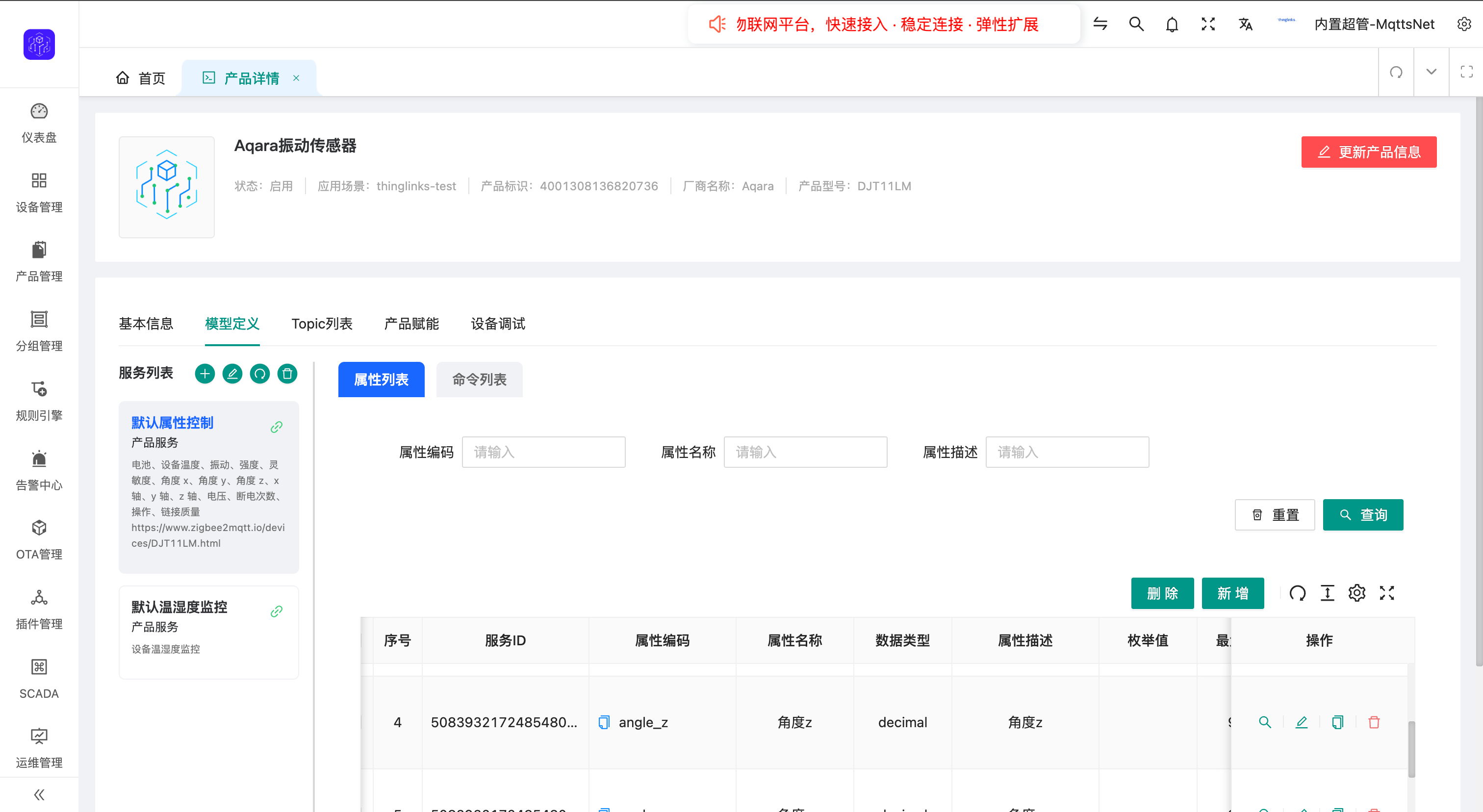Click the 更新产品信息 button

[x=1369, y=152]
